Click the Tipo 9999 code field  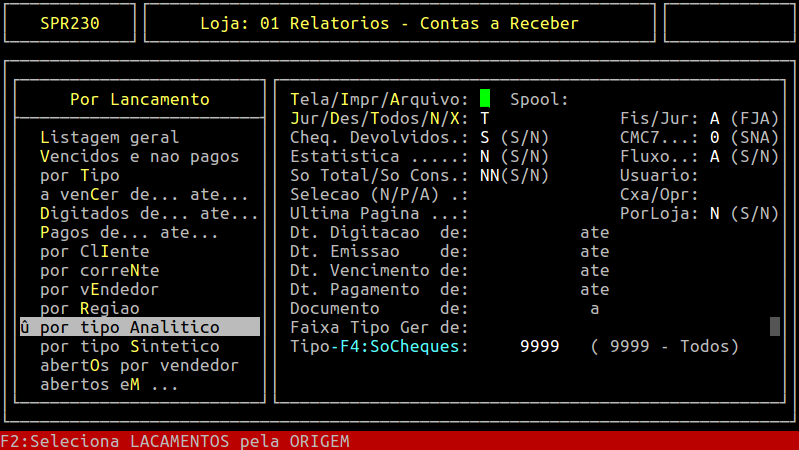[x=539, y=346]
